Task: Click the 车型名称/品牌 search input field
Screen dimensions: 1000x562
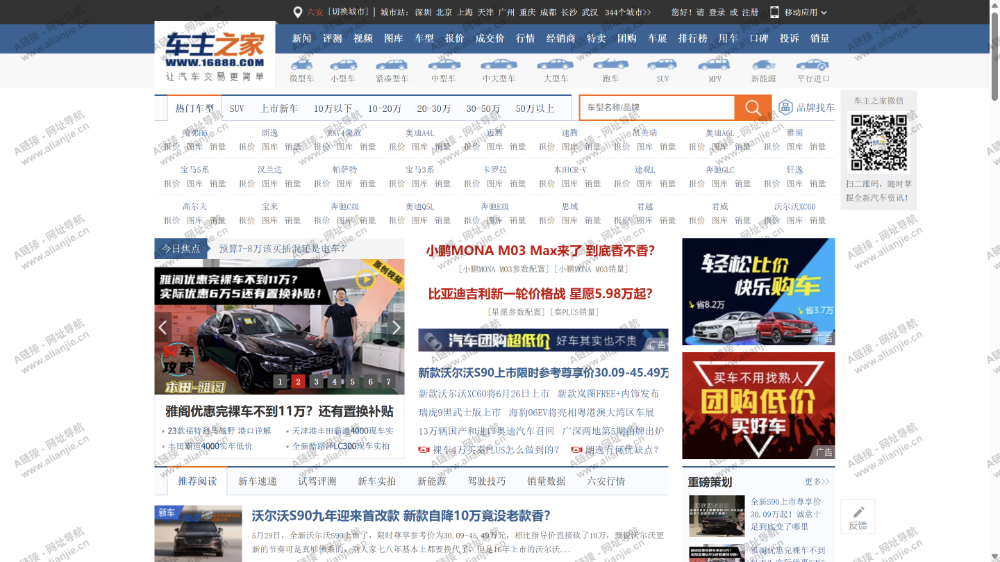Action: click(x=657, y=108)
